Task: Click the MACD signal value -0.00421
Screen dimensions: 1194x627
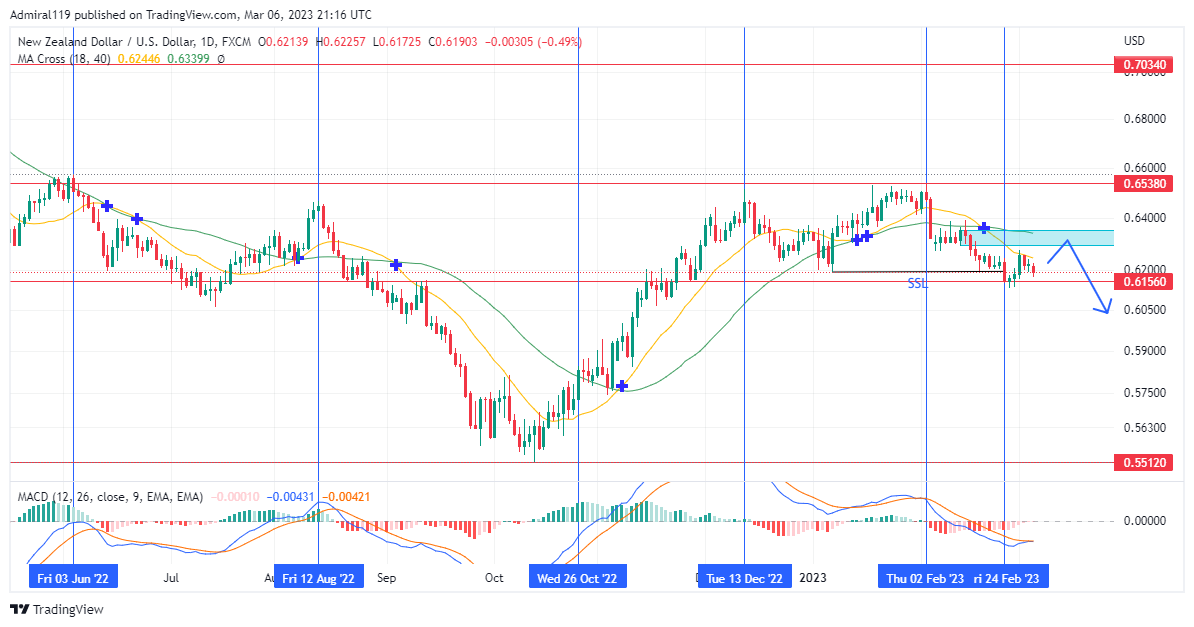Action: pos(346,497)
